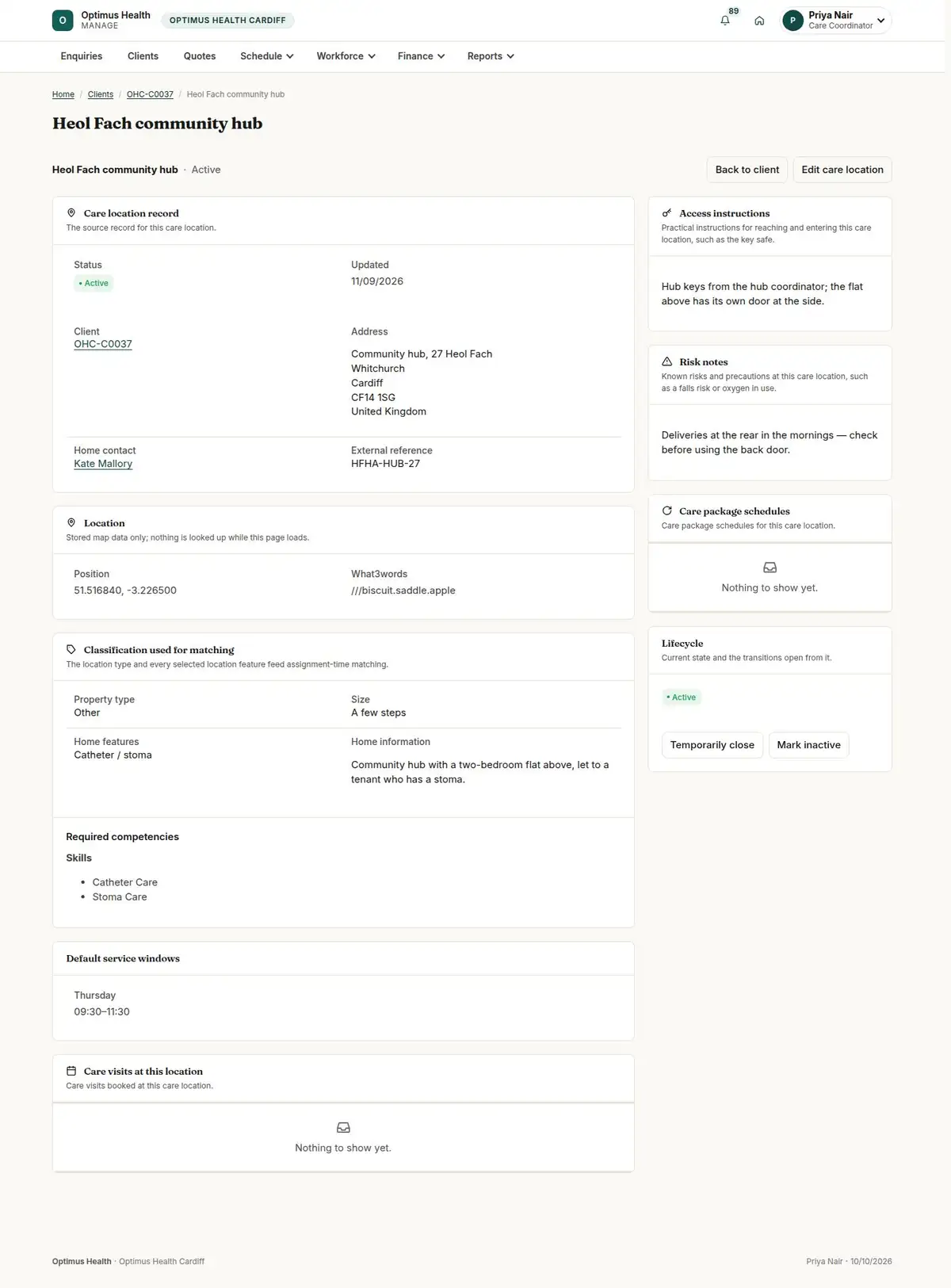Click the tag icon beside Classification used for matching
This screenshot has height=1288, width=951.
71,649
